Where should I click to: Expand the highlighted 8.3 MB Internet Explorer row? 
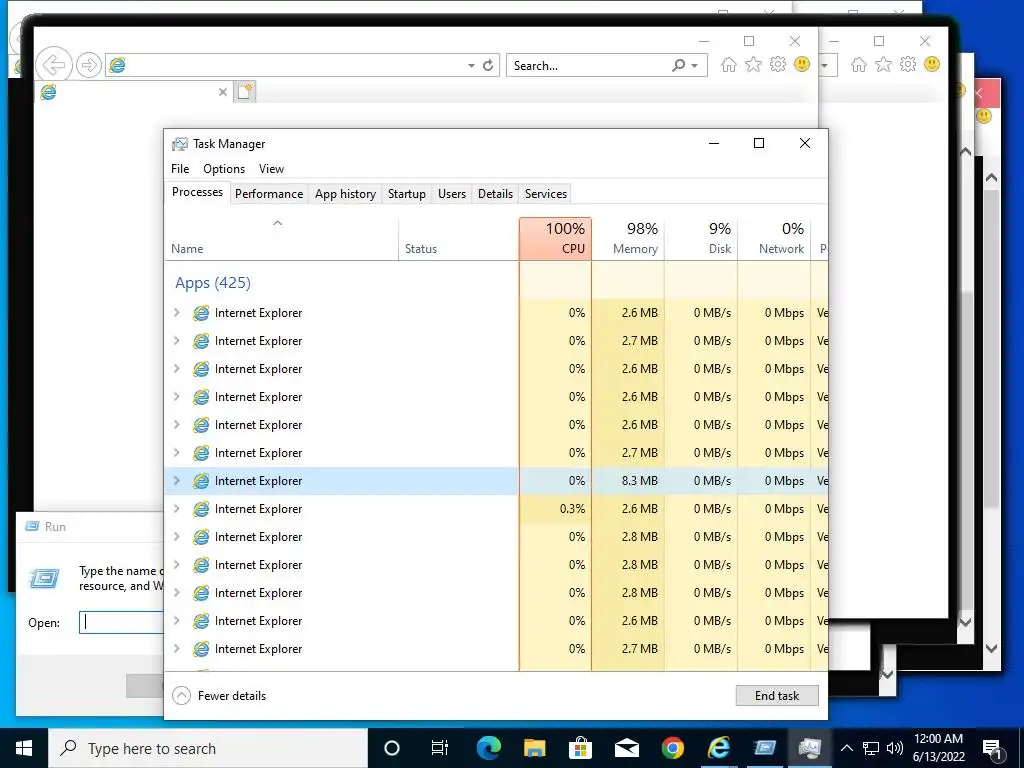pyautogui.click(x=176, y=481)
